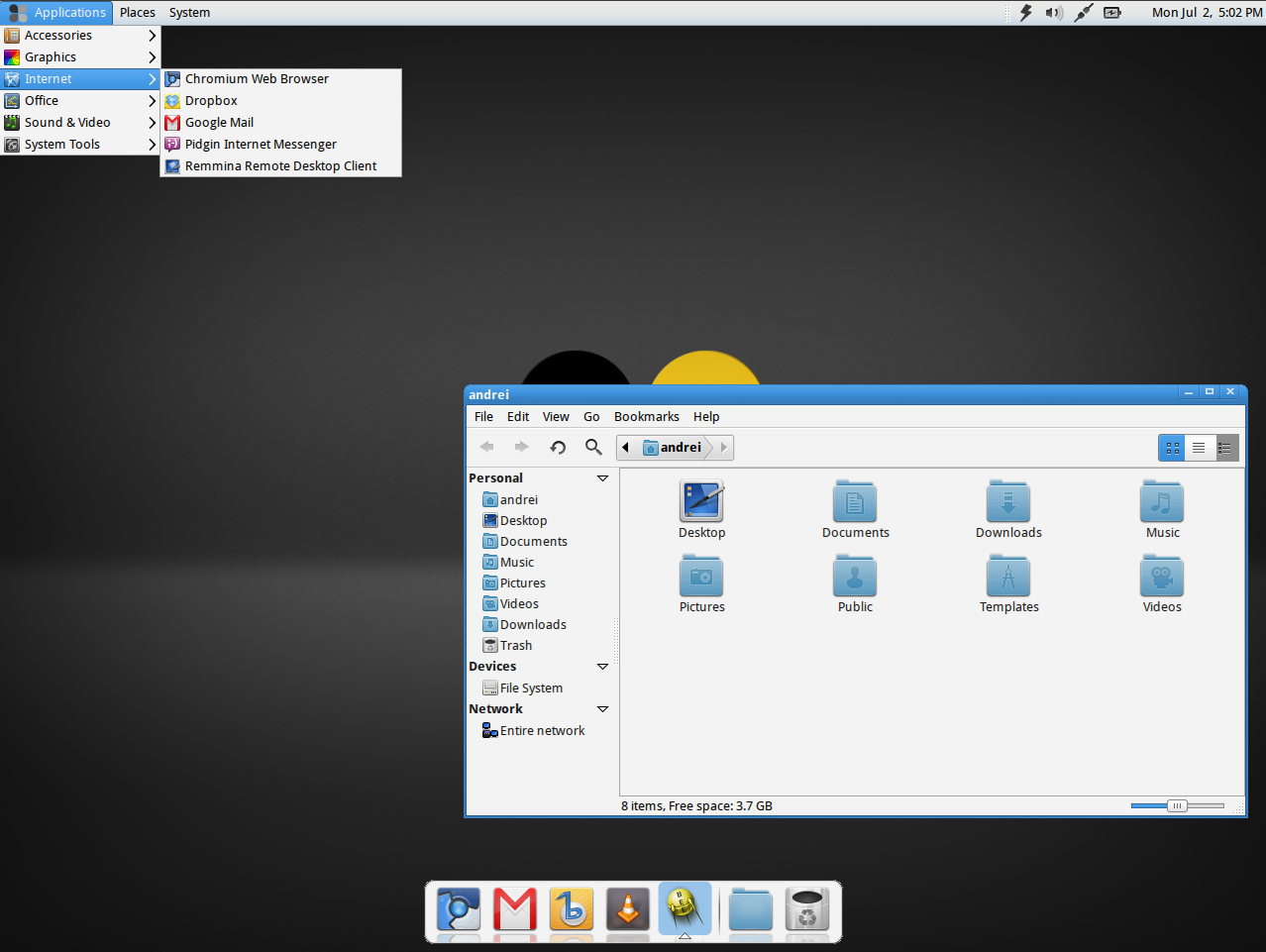Image resolution: width=1266 pixels, height=952 pixels.
Task: Select the Public folder icon
Action: point(855,583)
